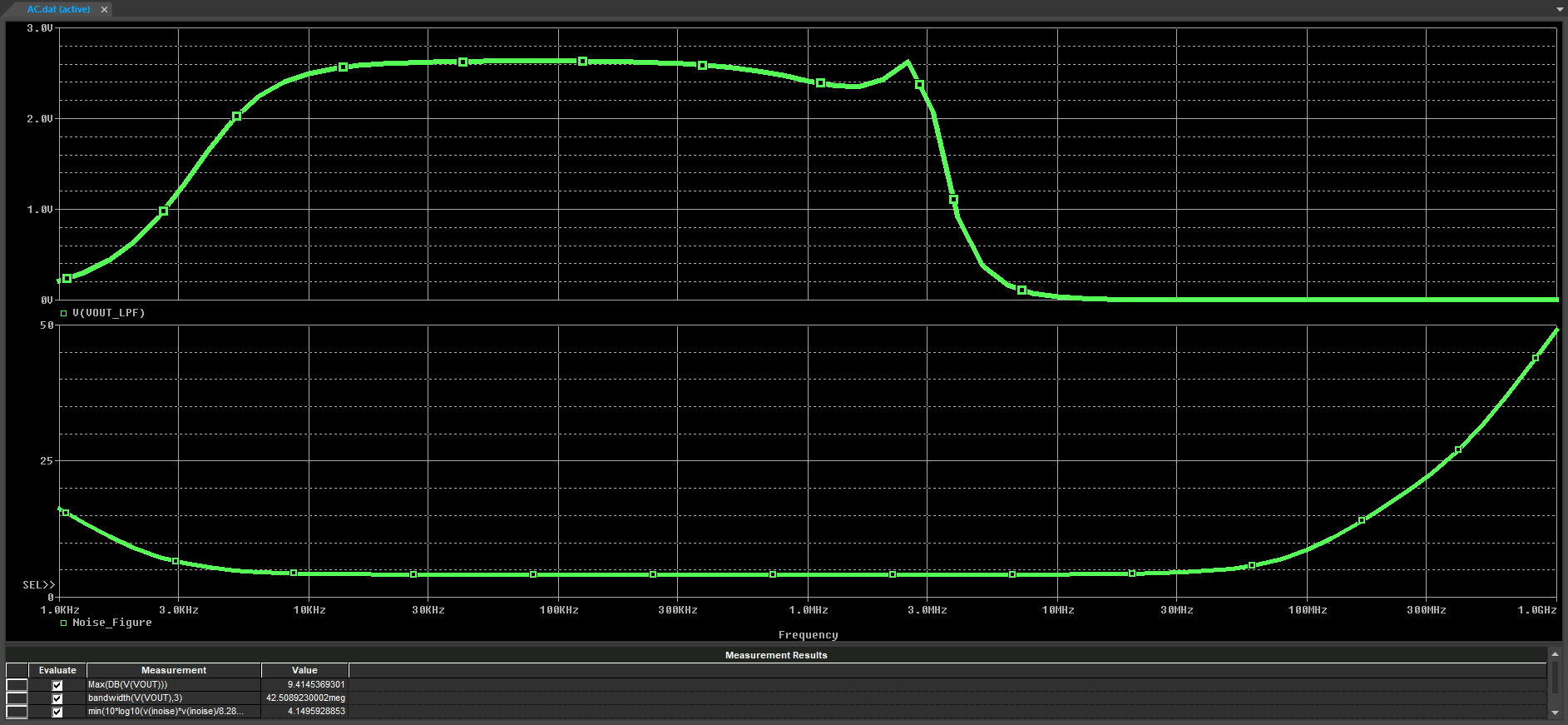Click the Measurement column header
This screenshot has height=725, width=1568.
(174, 670)
